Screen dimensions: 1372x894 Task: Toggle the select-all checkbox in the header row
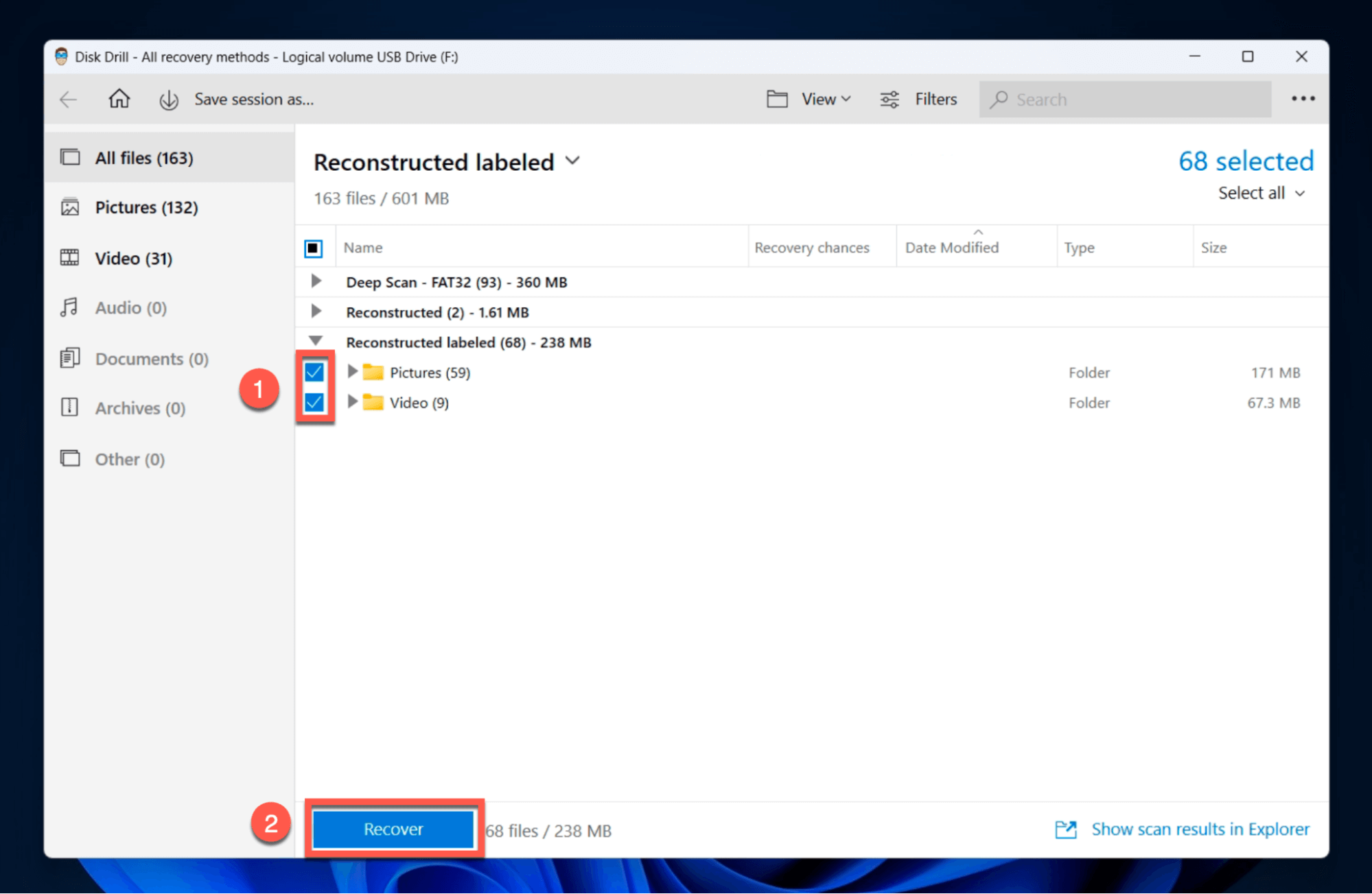click(x=314, y=248)
